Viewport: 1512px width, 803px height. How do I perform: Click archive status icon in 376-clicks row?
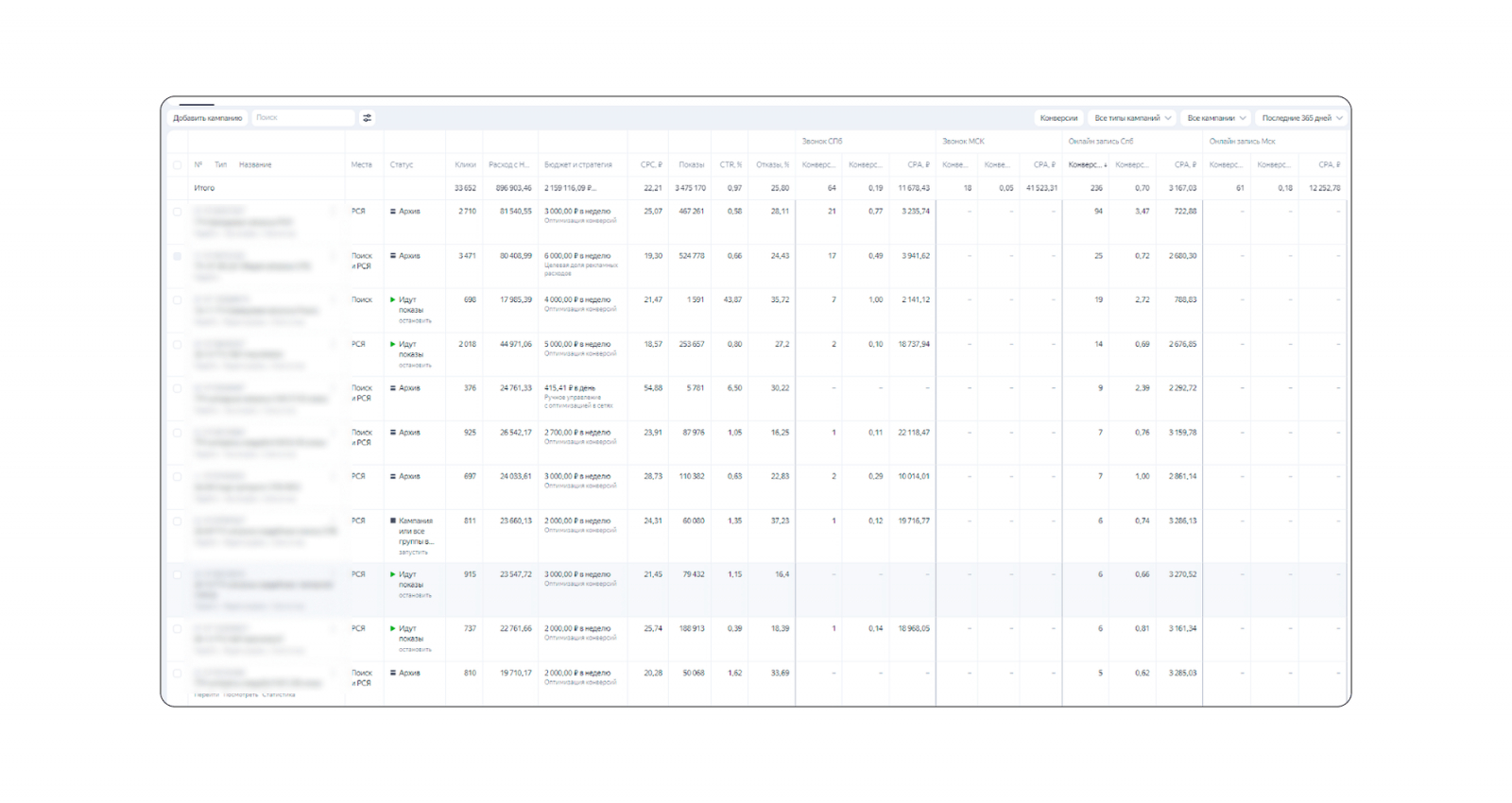coord(393,388)
